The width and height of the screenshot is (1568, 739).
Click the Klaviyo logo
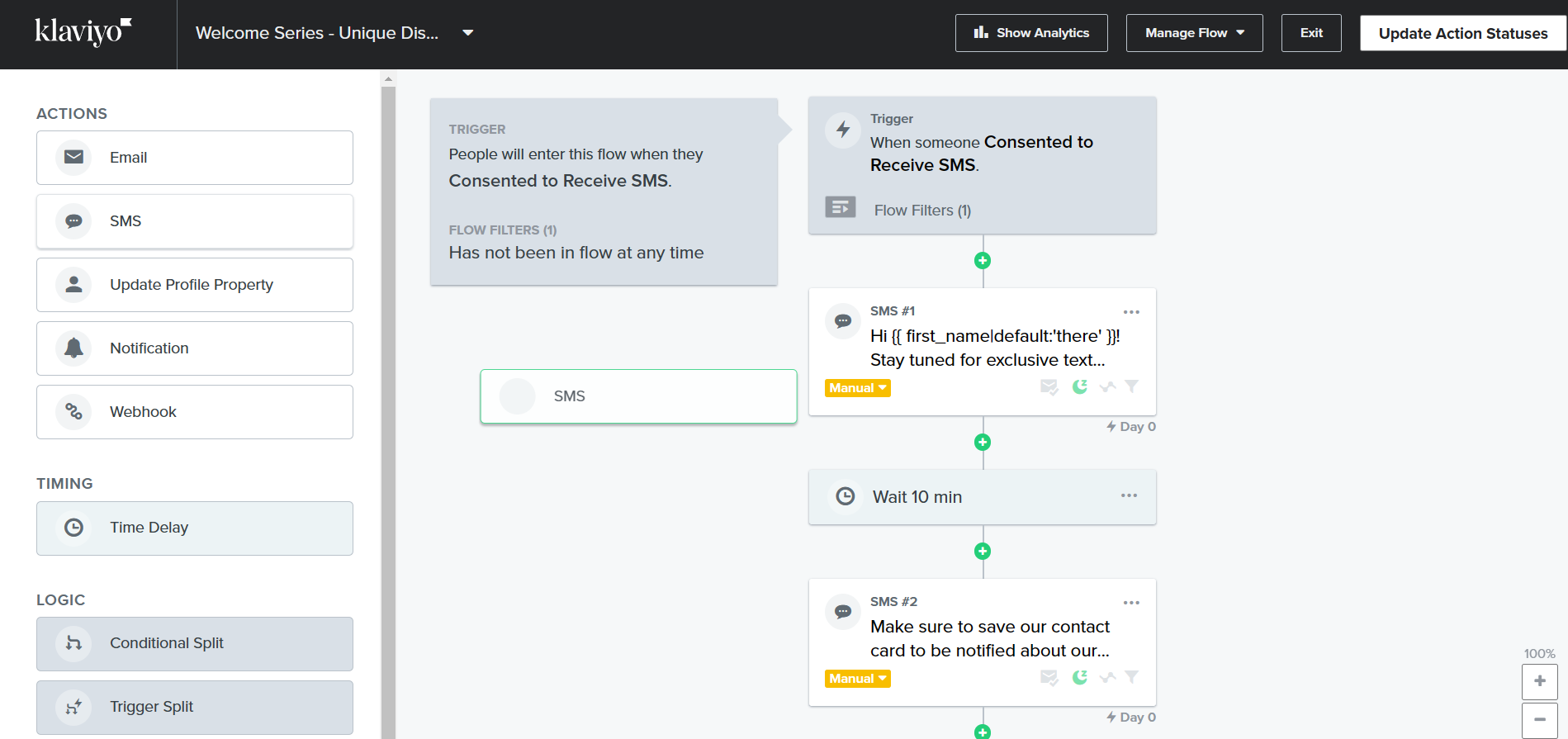tap(83, 31)
